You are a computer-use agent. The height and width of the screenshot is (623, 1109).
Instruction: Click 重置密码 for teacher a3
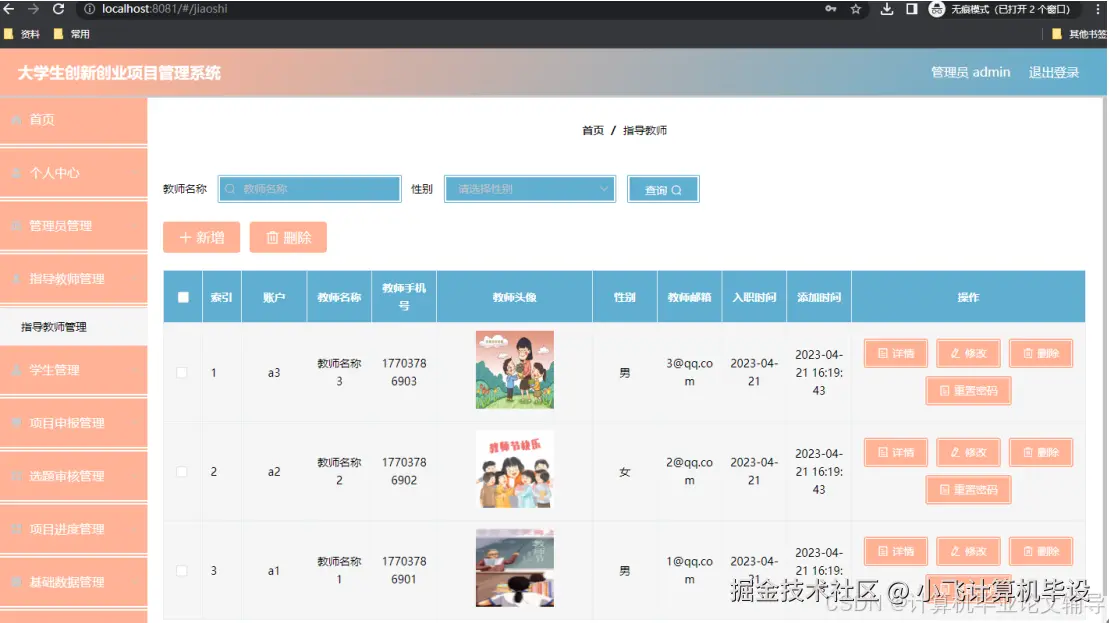(x=968, y=390)
